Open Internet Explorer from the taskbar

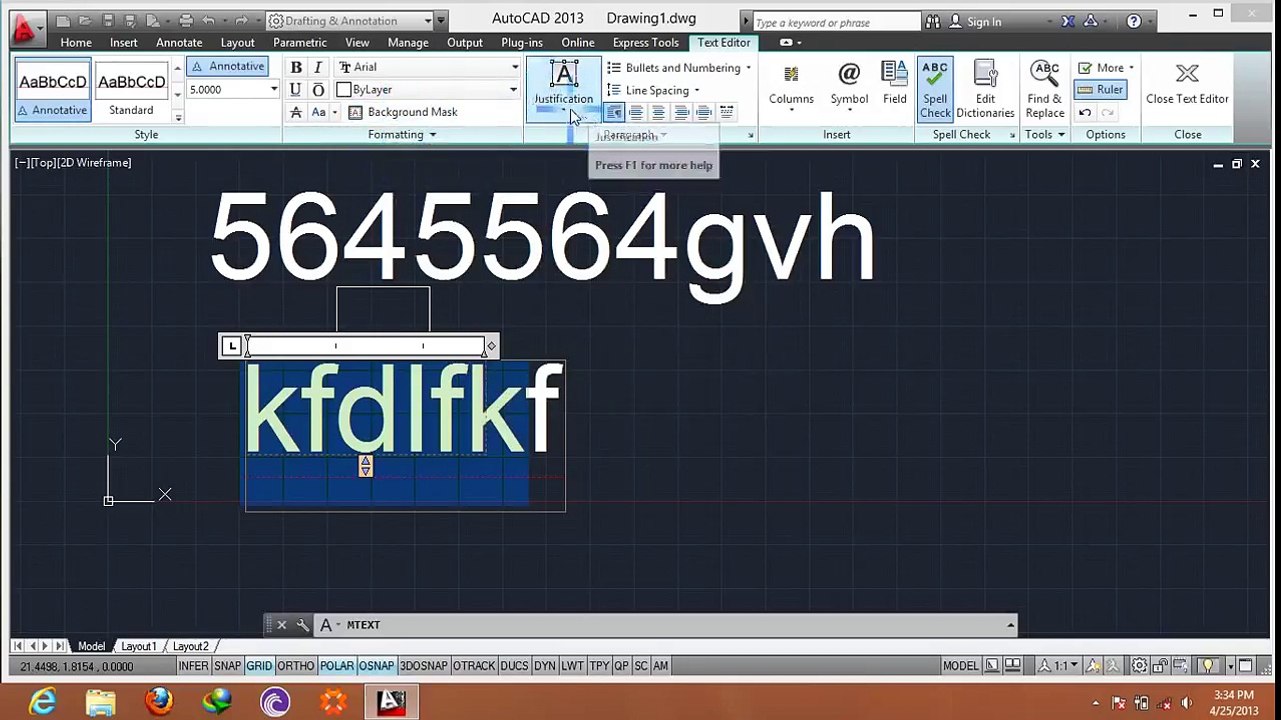(x=43, y=703)
